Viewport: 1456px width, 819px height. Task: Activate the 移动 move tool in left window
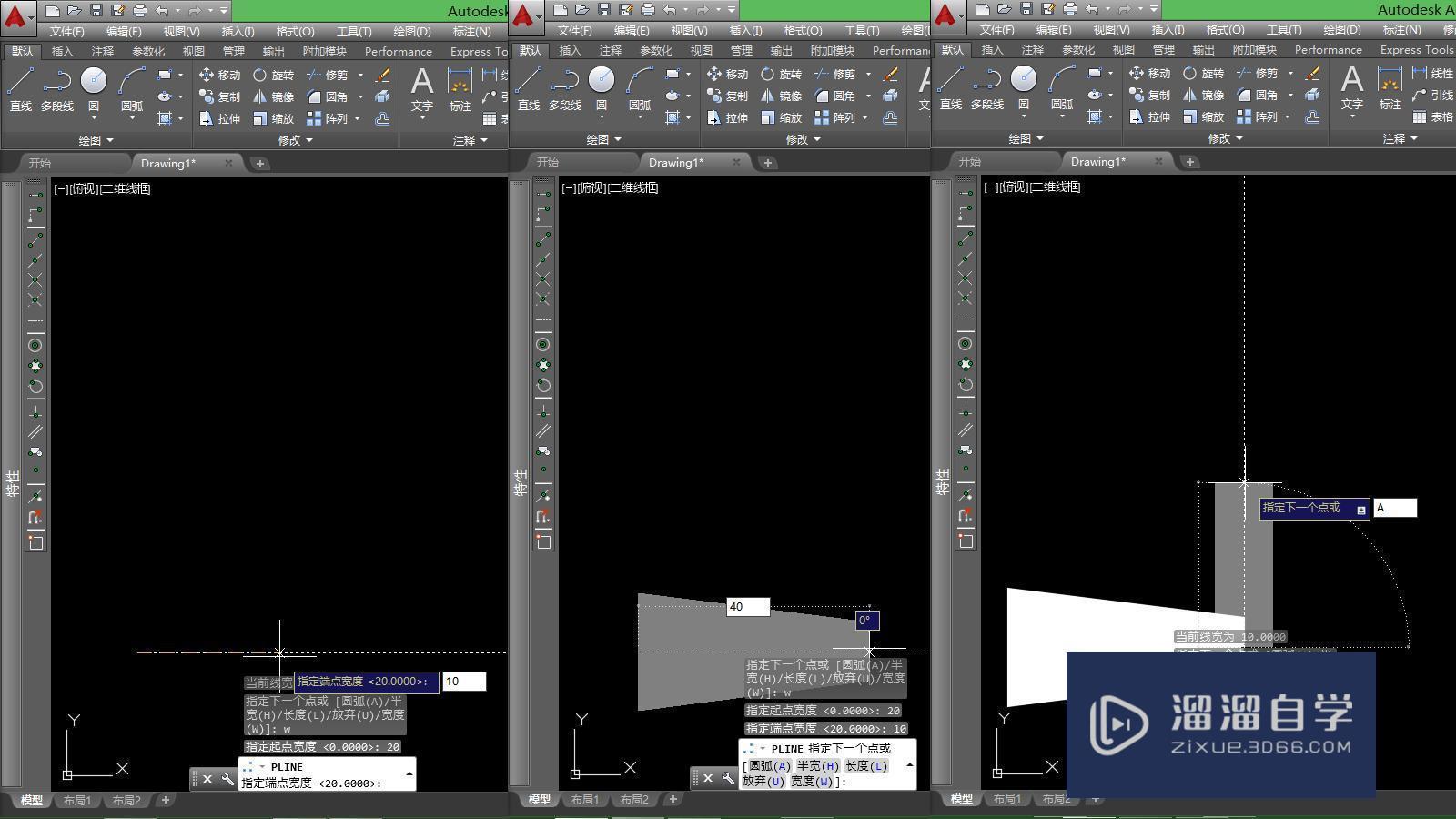point(219,75)
